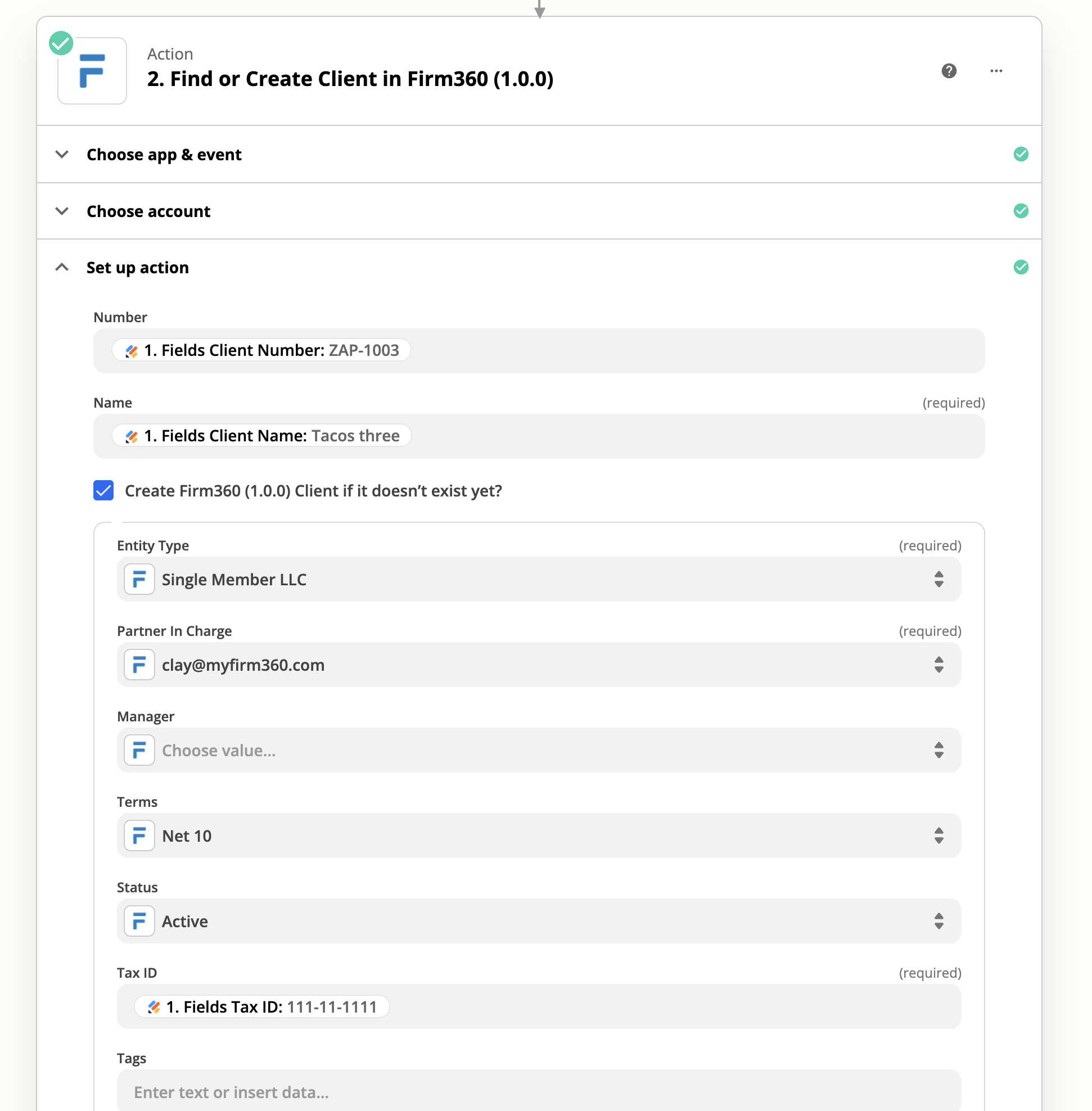The image size is (1092, 1111).
Task: Click the Fields Tax ID pill
Action: 261,1006
